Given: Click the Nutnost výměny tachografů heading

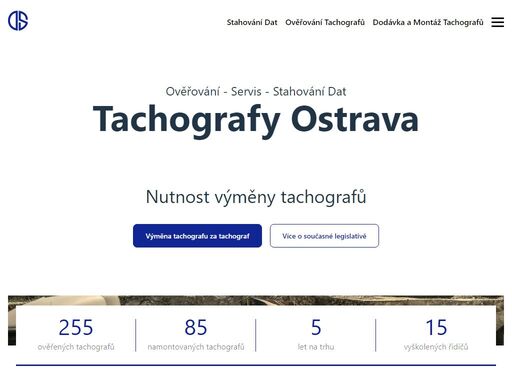Looking at the screenshot, I should (x=256, y=197).
